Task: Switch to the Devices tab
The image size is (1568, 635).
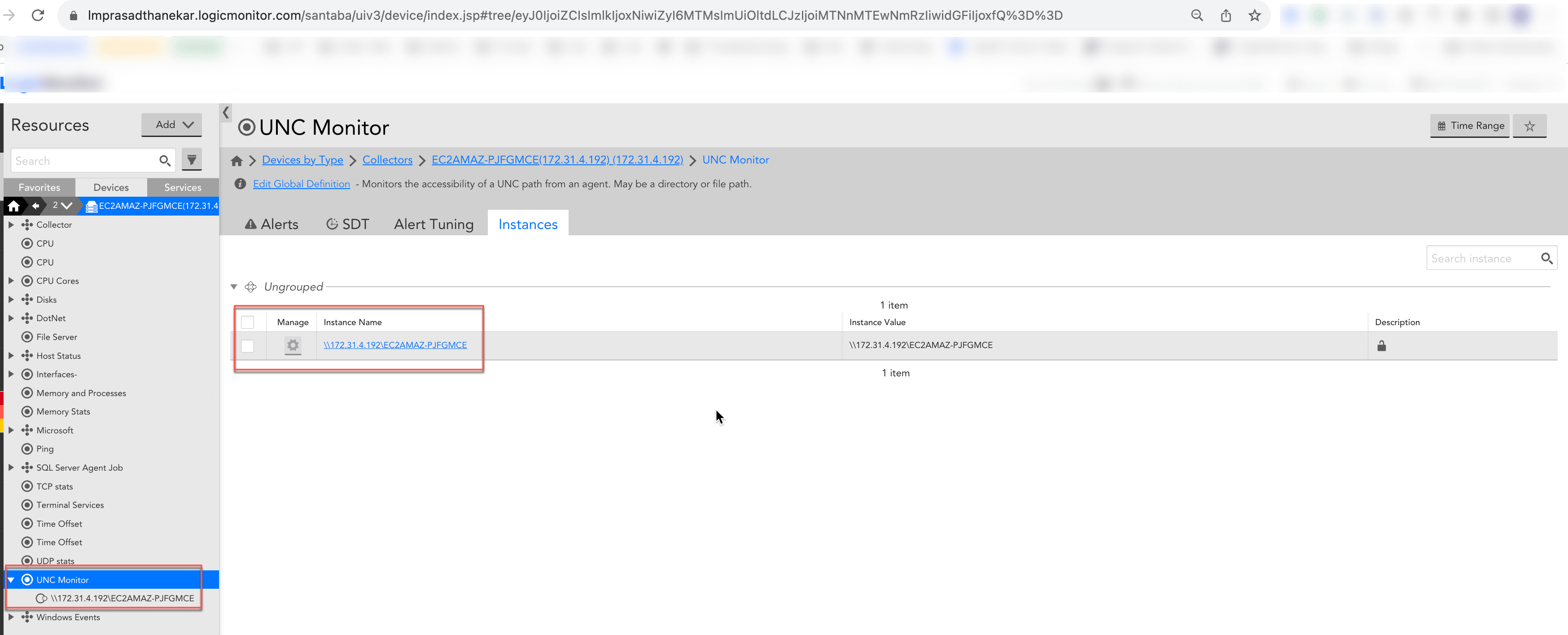Action: [x=111, y=187]
